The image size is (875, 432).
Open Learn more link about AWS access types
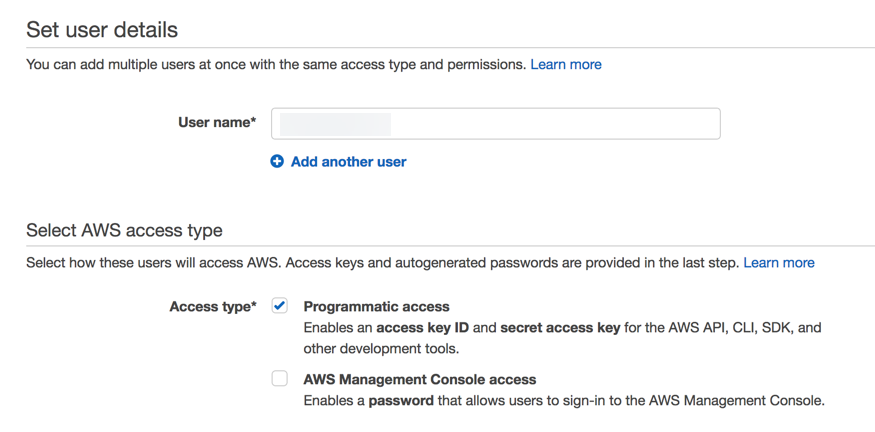pyautogui.click(x=779, y=263)
